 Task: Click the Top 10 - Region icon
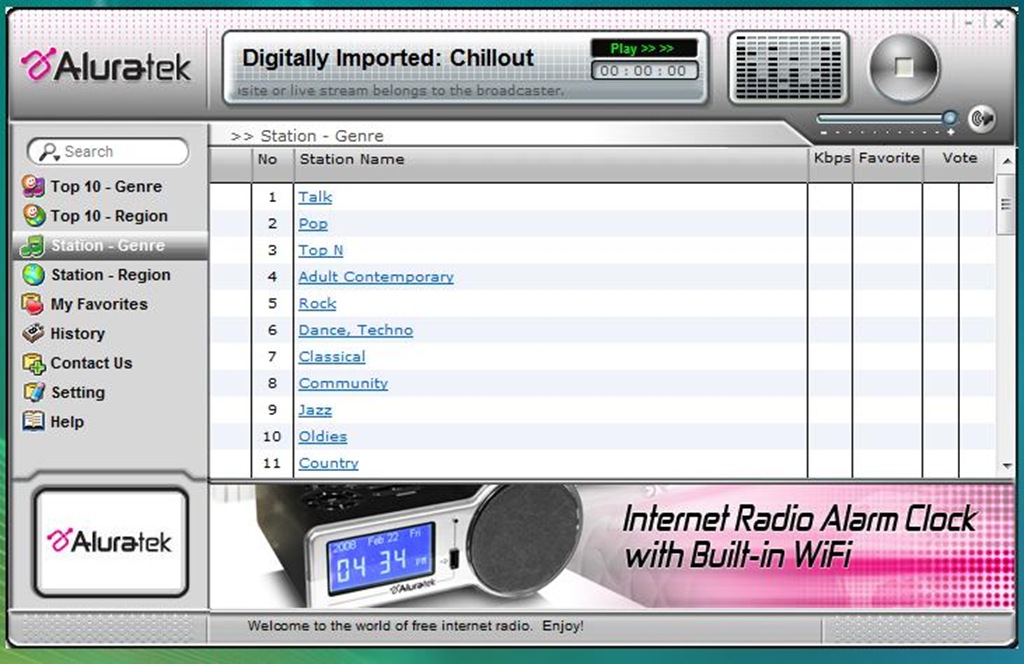34,216
